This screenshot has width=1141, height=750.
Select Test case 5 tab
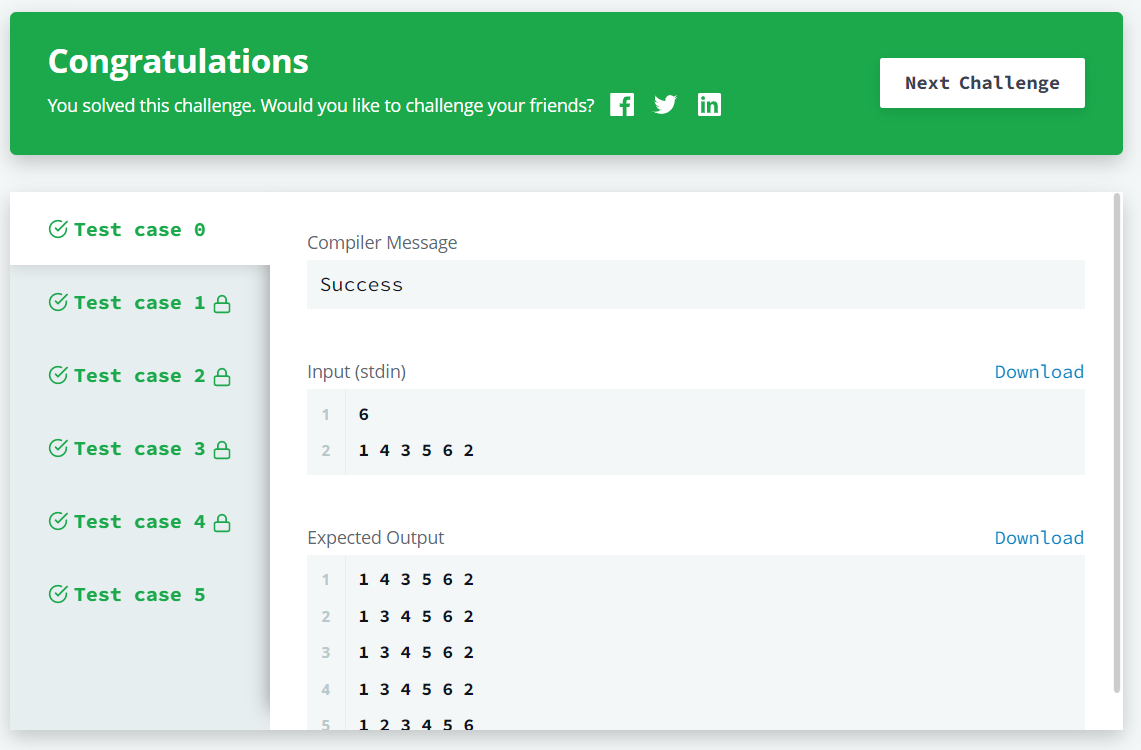(x=140, y=594)
